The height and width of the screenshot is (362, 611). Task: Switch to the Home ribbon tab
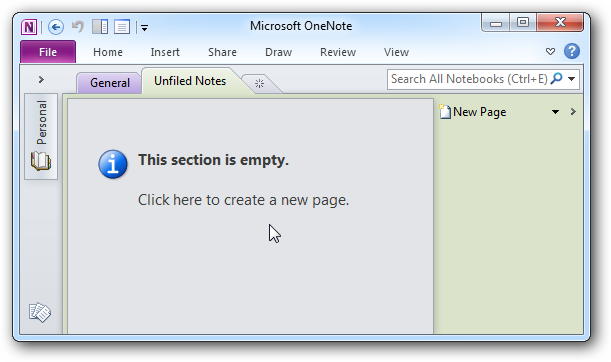click(108, 52)
